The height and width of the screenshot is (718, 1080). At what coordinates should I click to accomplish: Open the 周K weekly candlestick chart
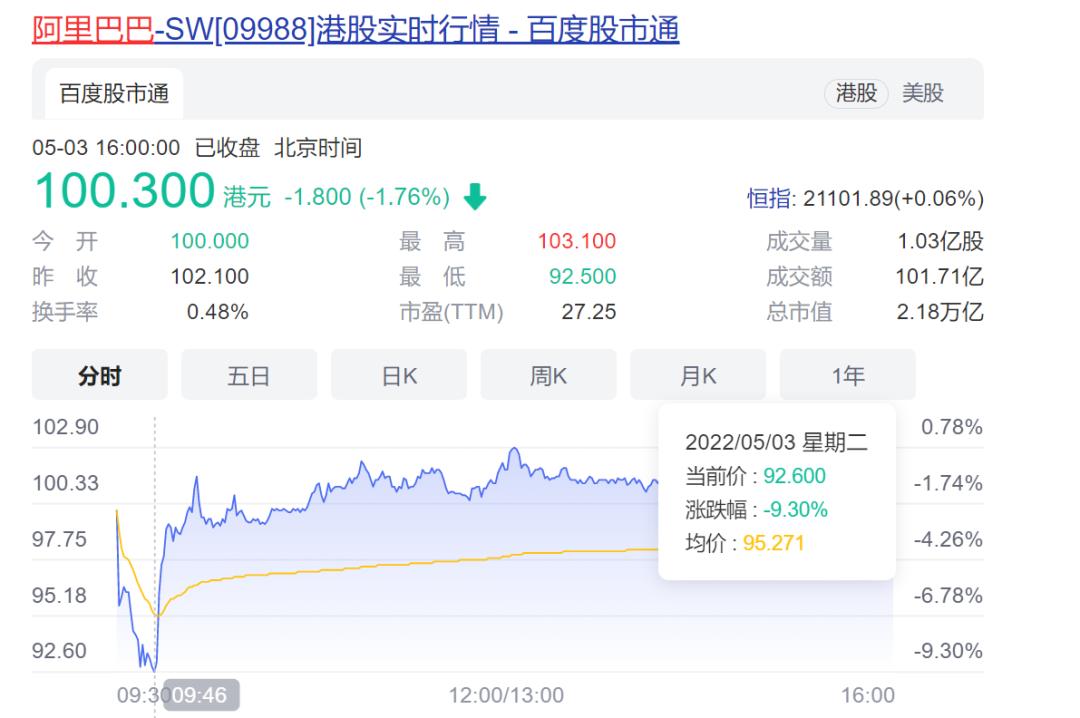(548, 374)
